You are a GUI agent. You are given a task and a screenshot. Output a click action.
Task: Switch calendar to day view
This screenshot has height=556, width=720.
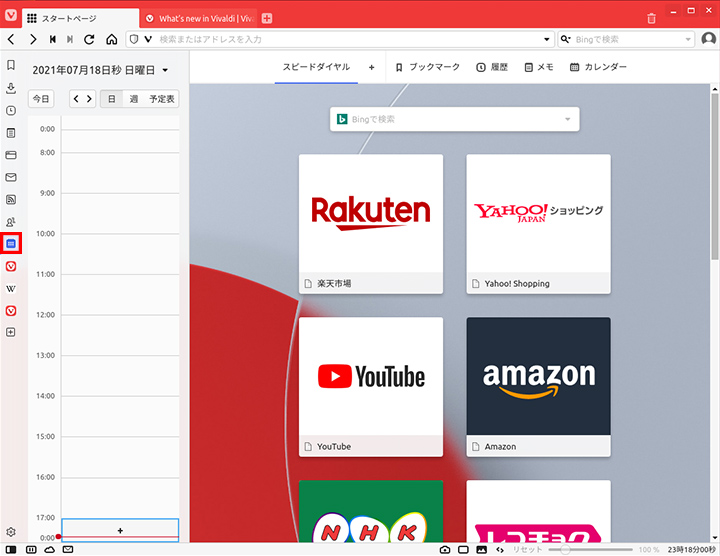pos(112,99)
